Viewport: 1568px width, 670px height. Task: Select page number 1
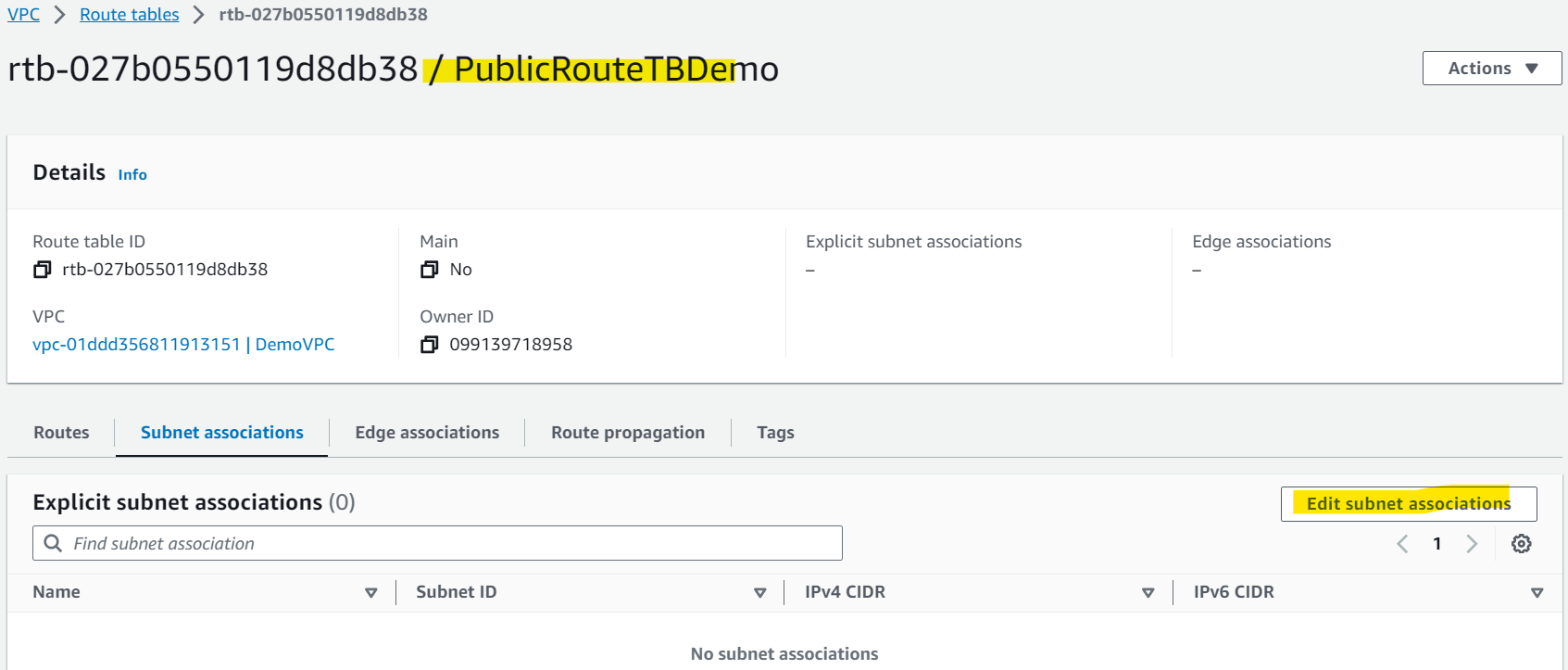click(x=1436, y=544)
